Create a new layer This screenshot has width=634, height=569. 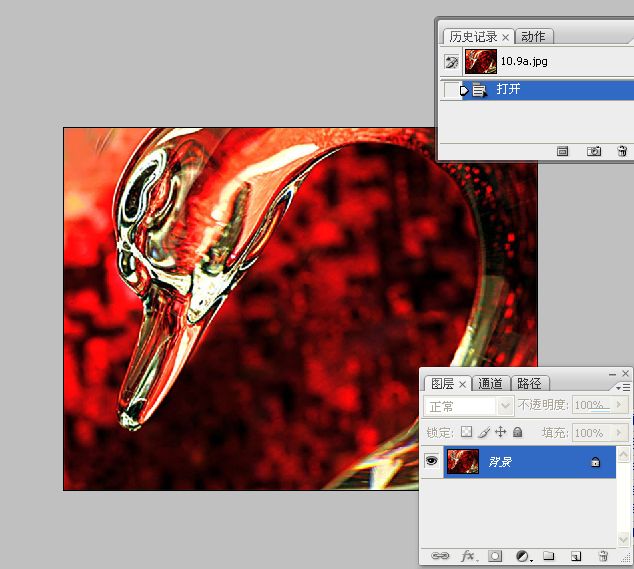pos(576,556)
